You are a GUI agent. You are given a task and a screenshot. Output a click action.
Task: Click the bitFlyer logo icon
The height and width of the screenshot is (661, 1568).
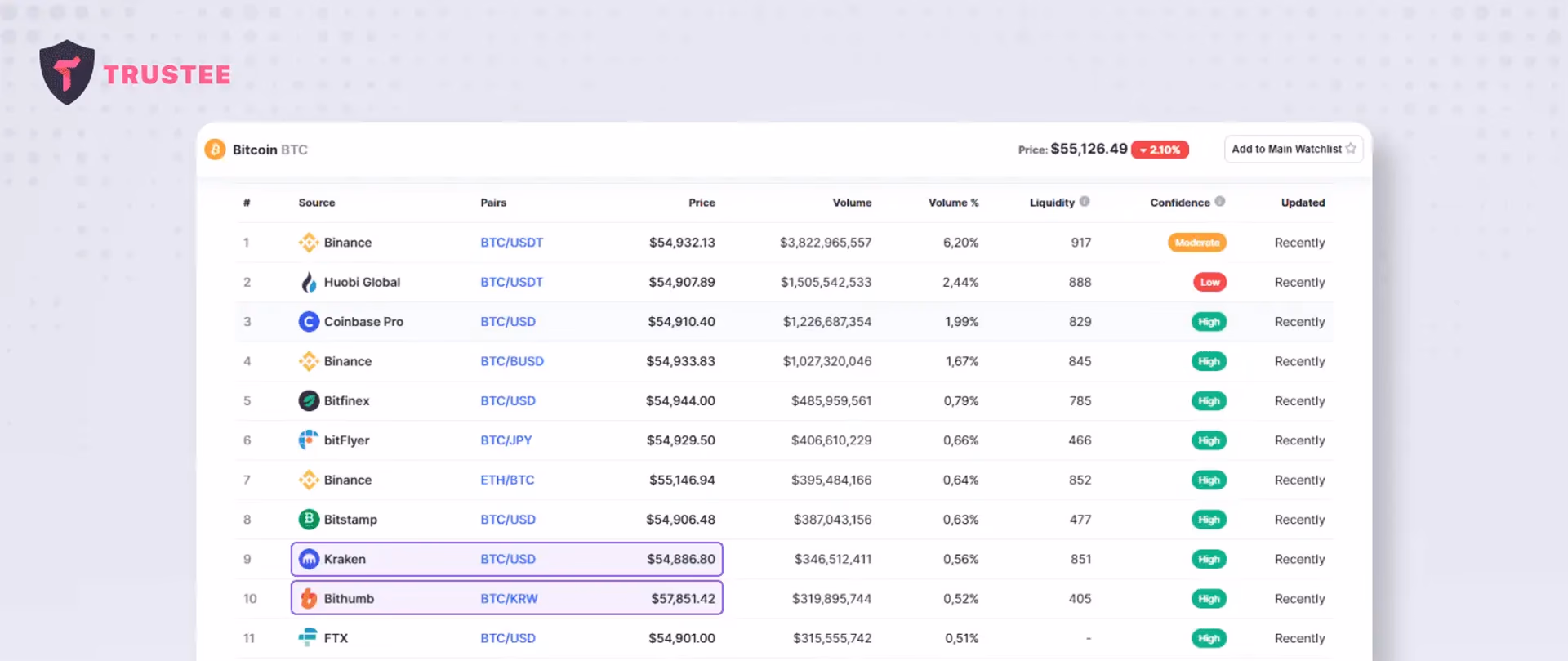[x=309, y=440]
